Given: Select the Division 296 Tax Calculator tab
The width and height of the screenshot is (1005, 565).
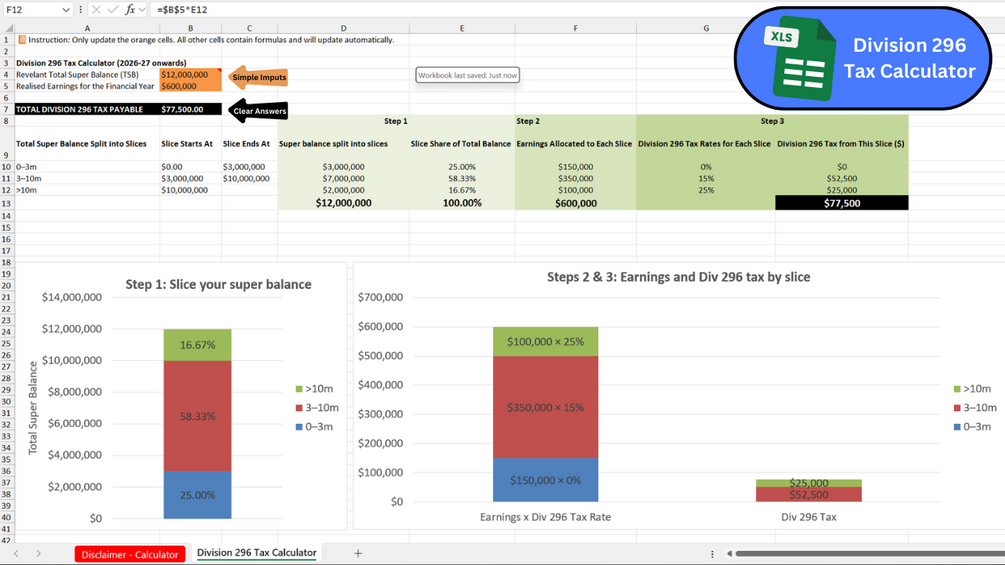Looking at the screenshot, I should click(x=256, y=553).
